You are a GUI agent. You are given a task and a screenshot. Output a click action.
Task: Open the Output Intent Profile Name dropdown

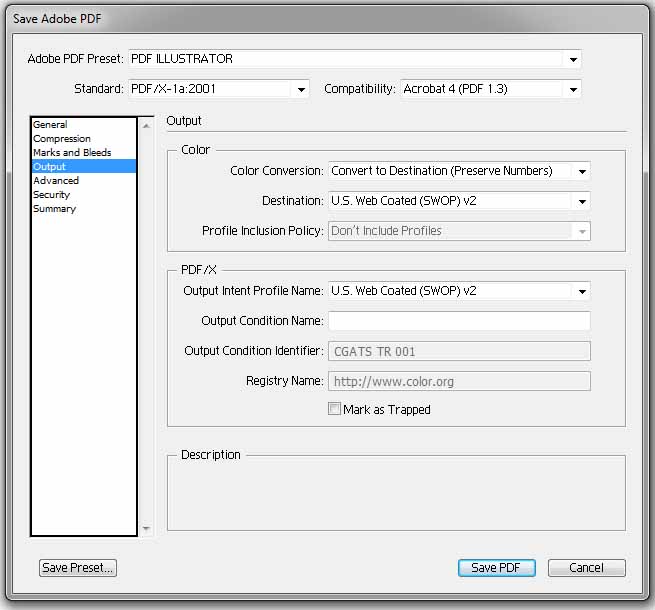pyautogui.click(x=459, y=291)
